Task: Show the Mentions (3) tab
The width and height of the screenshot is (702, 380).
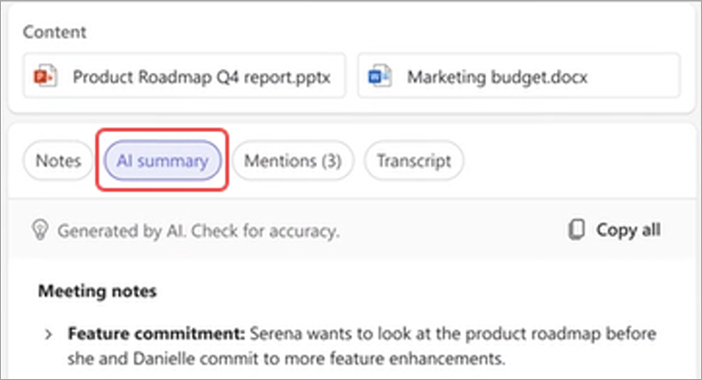Action: coord(293,160)
